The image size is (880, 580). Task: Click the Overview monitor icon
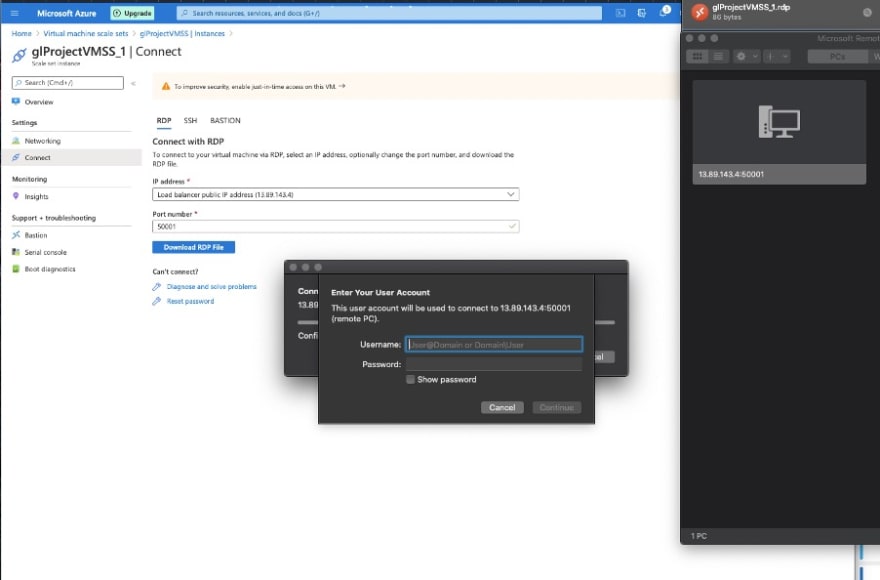click(x=16, y=102)
